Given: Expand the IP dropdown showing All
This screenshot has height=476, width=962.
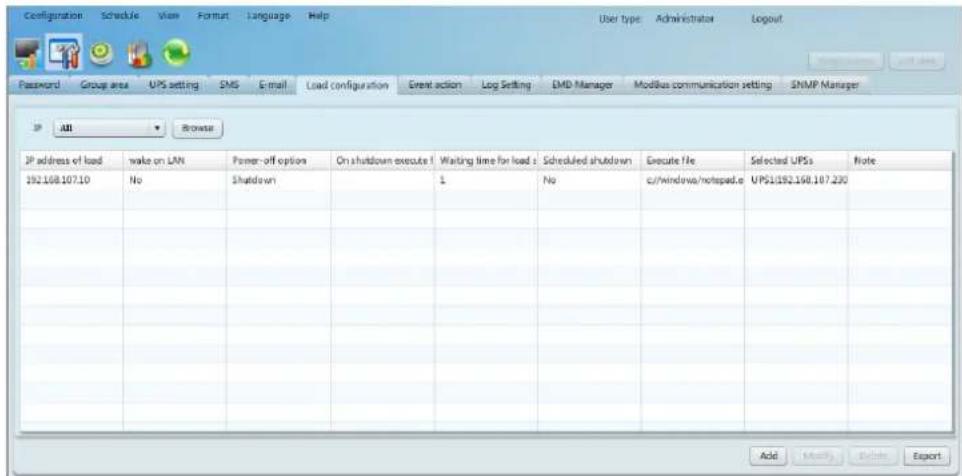Looking at the screenshot, I should tap(109, 129).
